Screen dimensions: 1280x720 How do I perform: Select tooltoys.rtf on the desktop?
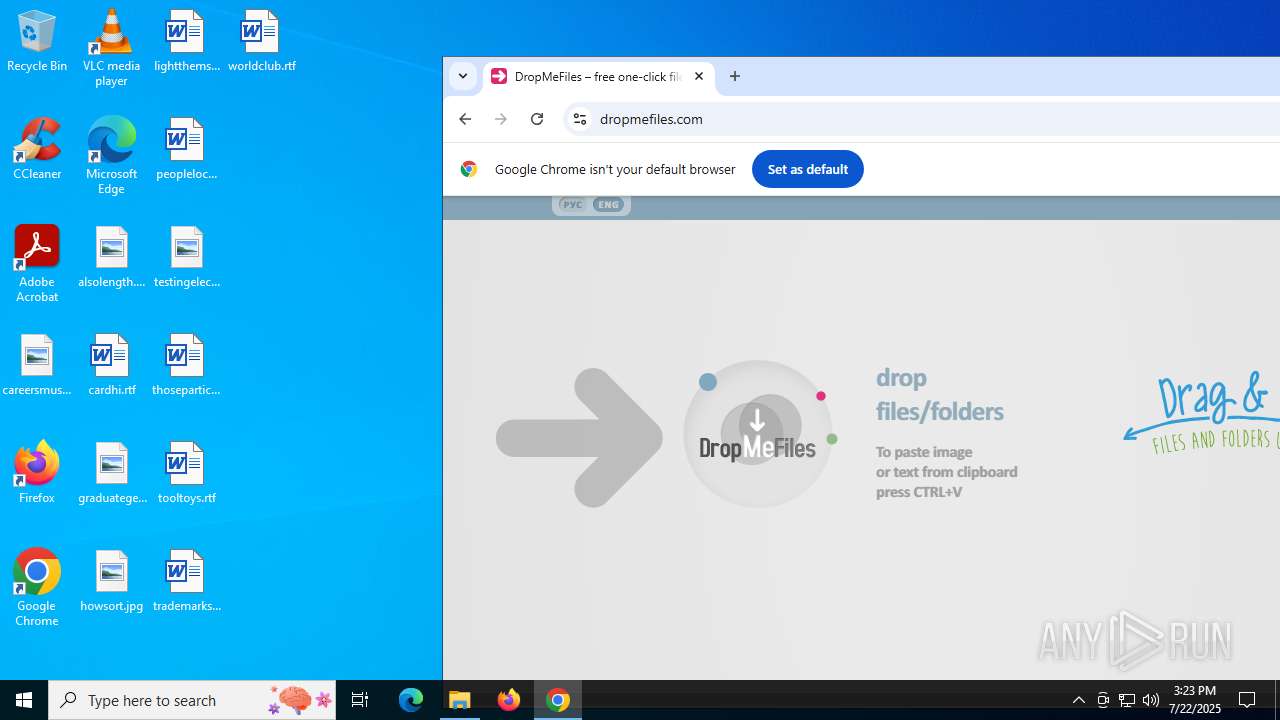coord(186,473)
